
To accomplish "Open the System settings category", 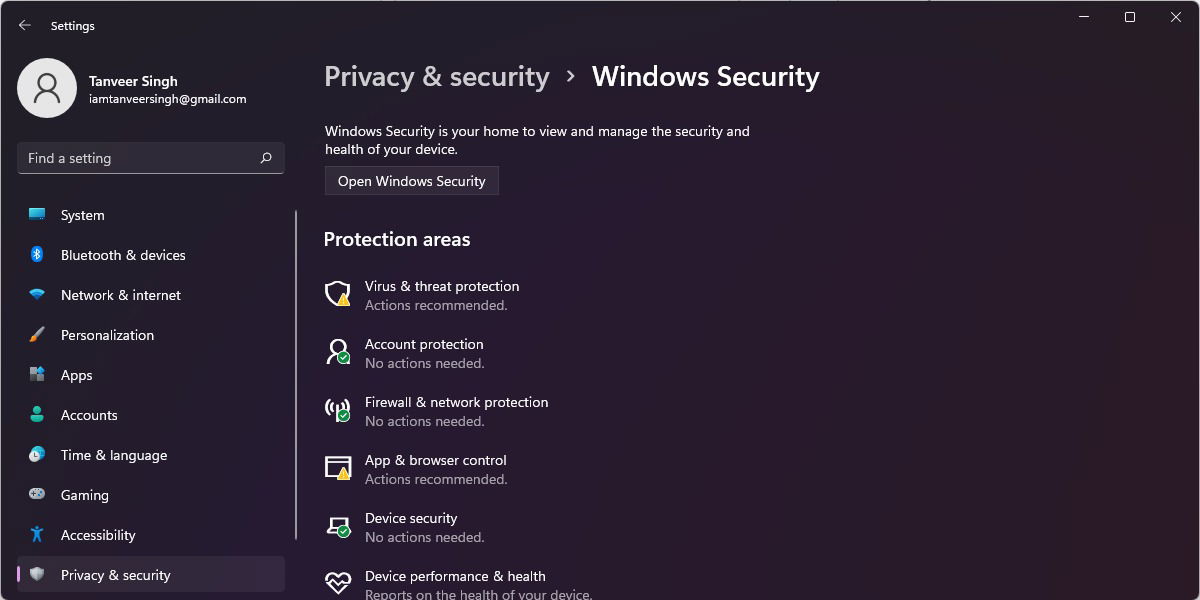I will click(x=151, y=215).
